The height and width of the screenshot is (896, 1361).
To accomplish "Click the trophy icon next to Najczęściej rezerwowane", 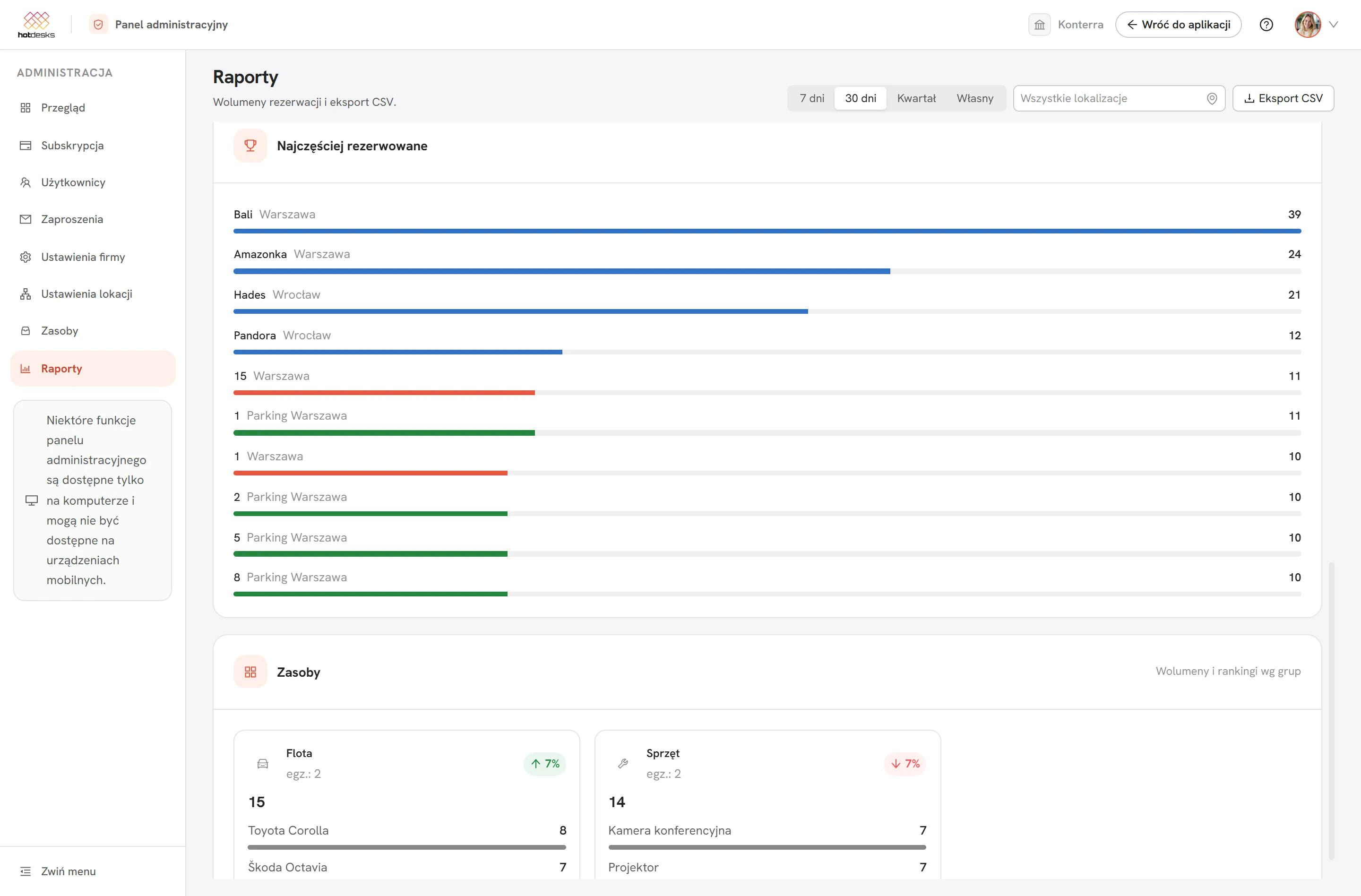I will coord(250,145).
